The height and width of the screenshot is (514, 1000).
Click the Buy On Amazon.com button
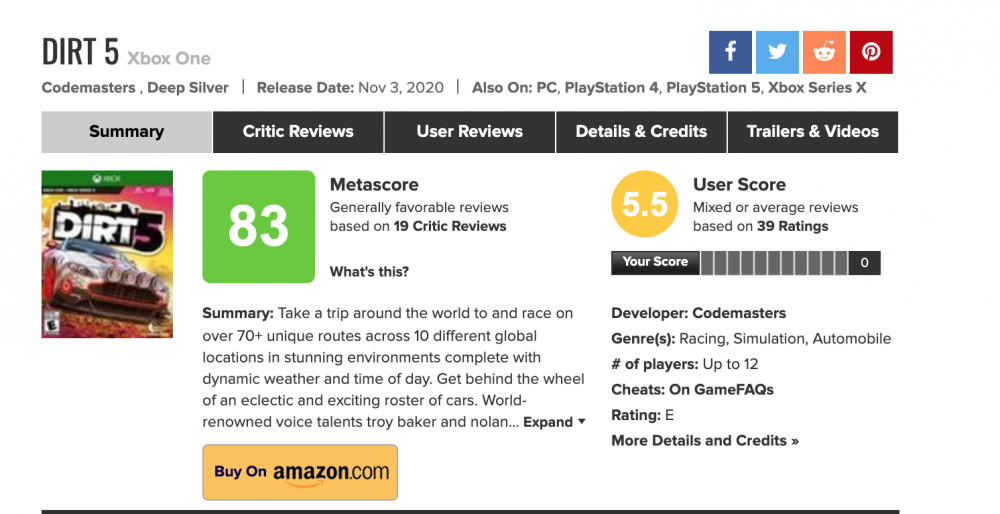[x=300, y=472]
